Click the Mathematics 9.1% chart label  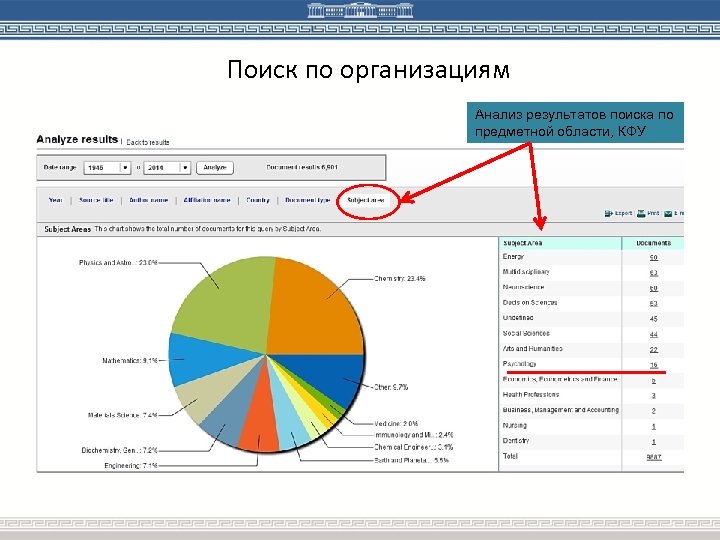130,361
